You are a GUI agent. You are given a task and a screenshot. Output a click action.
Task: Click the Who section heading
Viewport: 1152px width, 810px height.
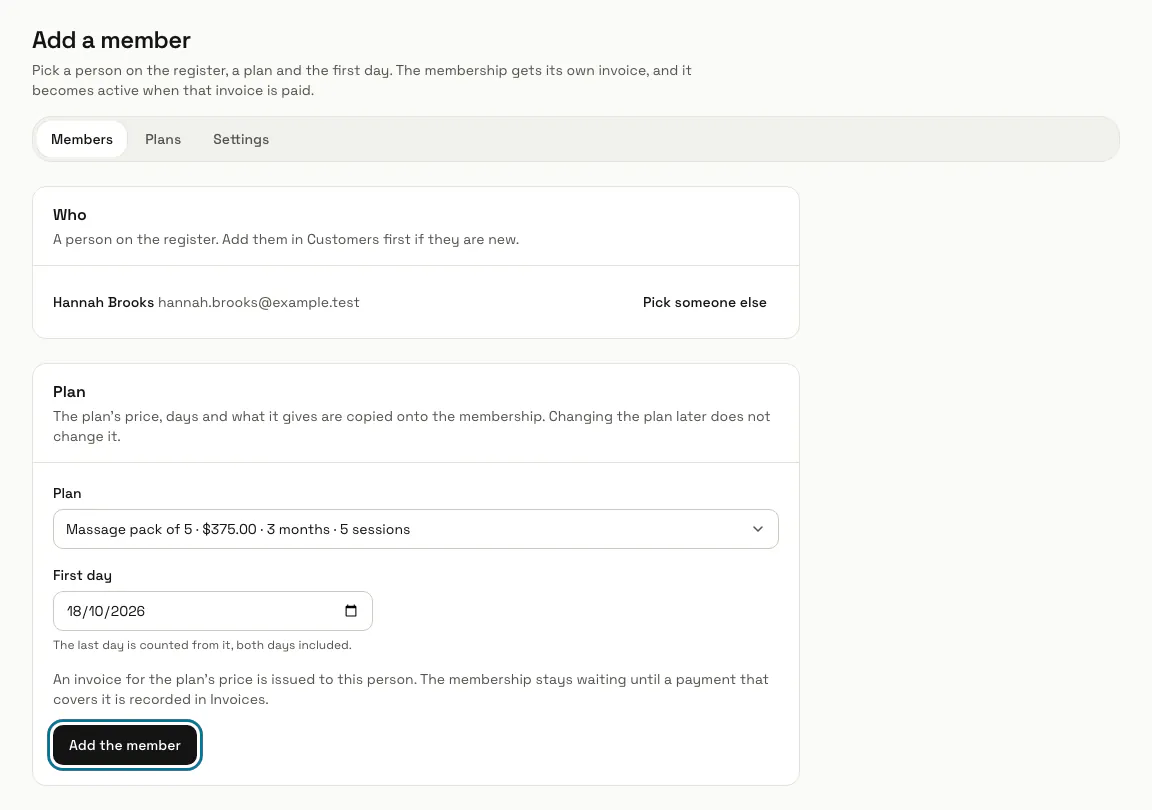pos(70,215)
